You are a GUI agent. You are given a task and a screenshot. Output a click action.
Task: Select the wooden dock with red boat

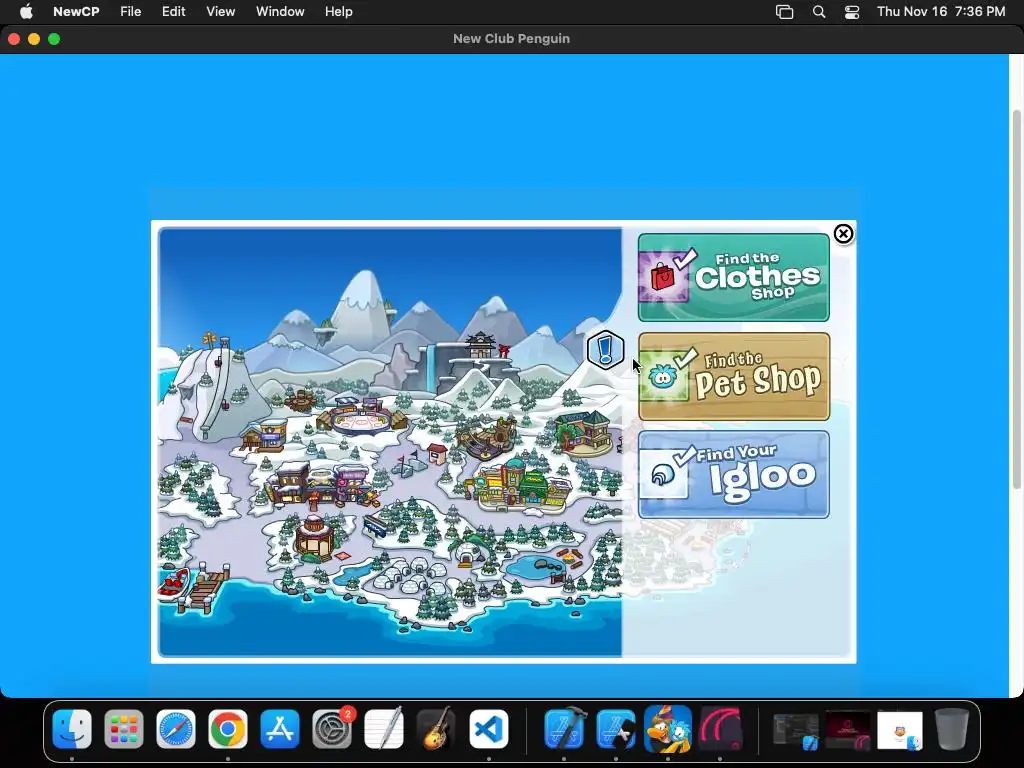coord(194,587)
